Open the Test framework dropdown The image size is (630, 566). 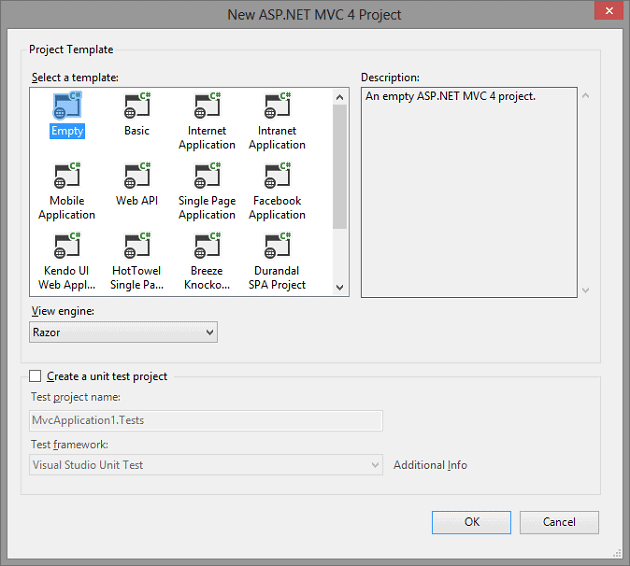(x=206, y=465)
